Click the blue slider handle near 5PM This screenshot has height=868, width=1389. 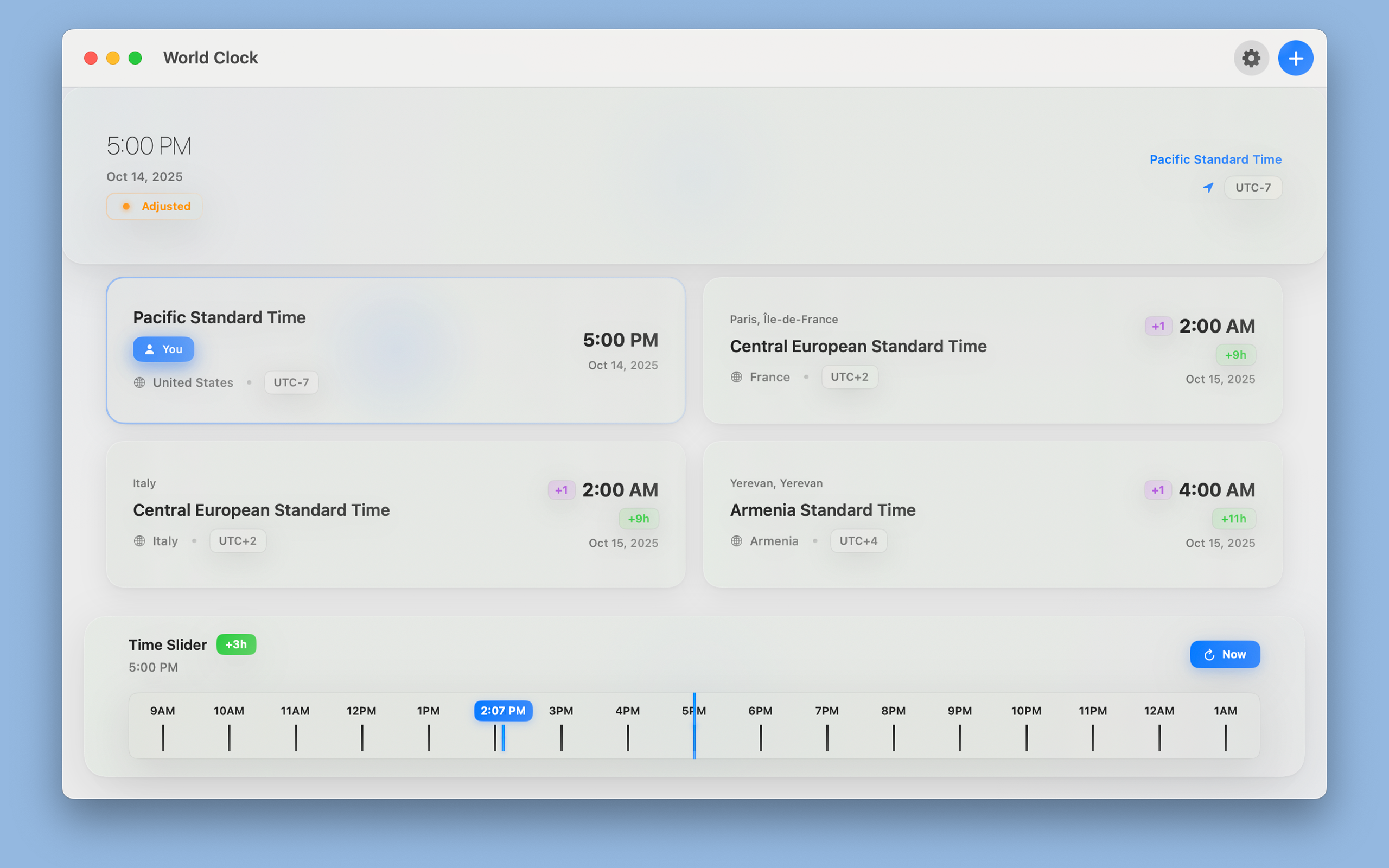point(694,726)
